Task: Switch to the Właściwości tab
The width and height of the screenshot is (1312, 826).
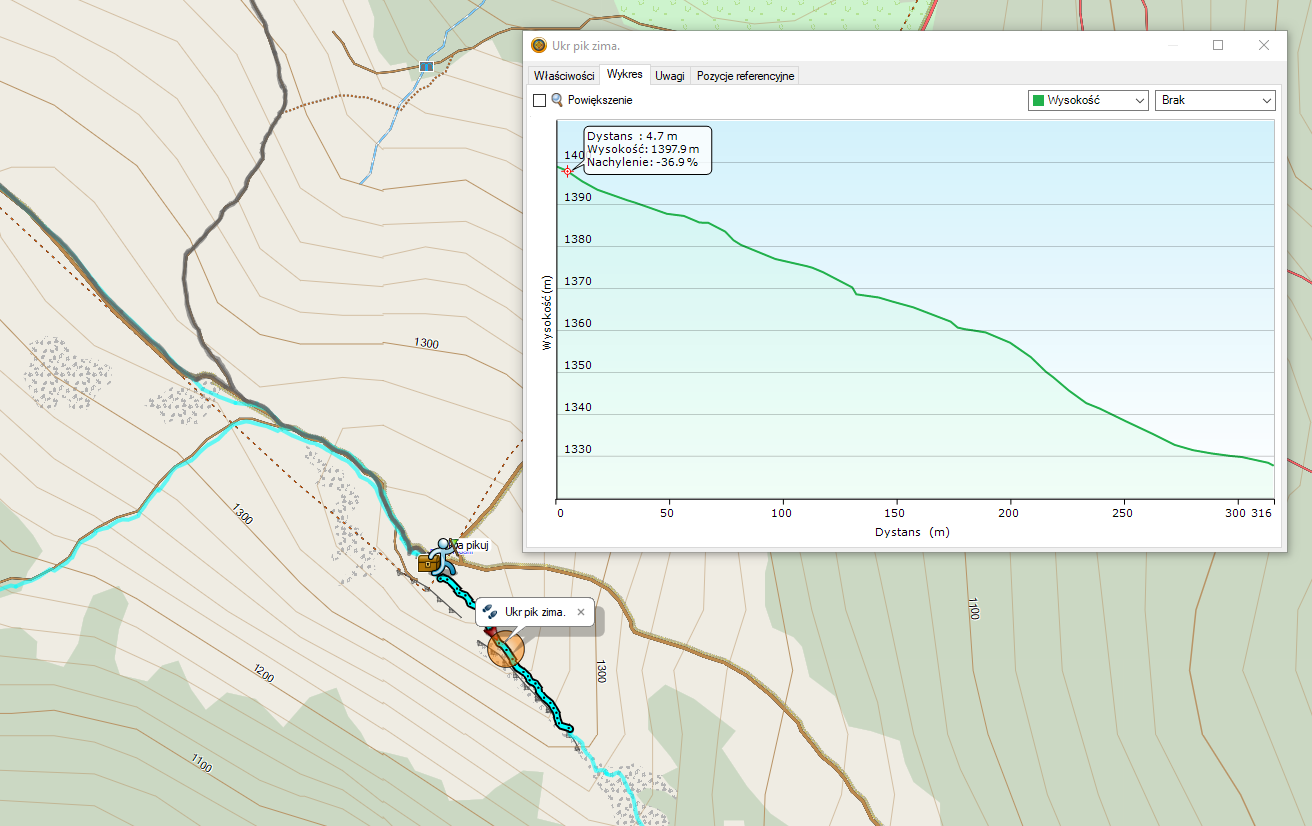Action: pos(564,76)
